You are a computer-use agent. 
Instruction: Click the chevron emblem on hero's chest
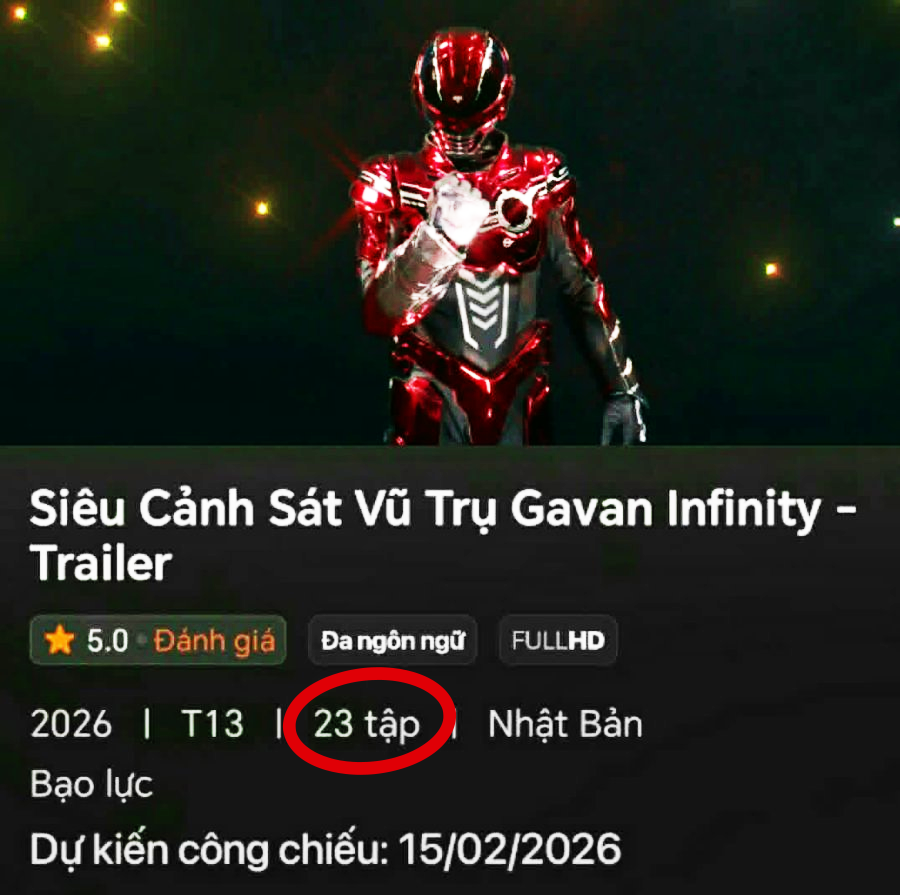pyautogui.click(x=481, y=313)
